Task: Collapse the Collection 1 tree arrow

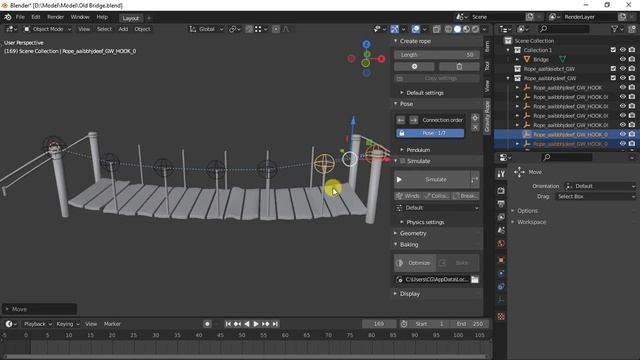Action: pyautogui.click(x=508, y=50)
